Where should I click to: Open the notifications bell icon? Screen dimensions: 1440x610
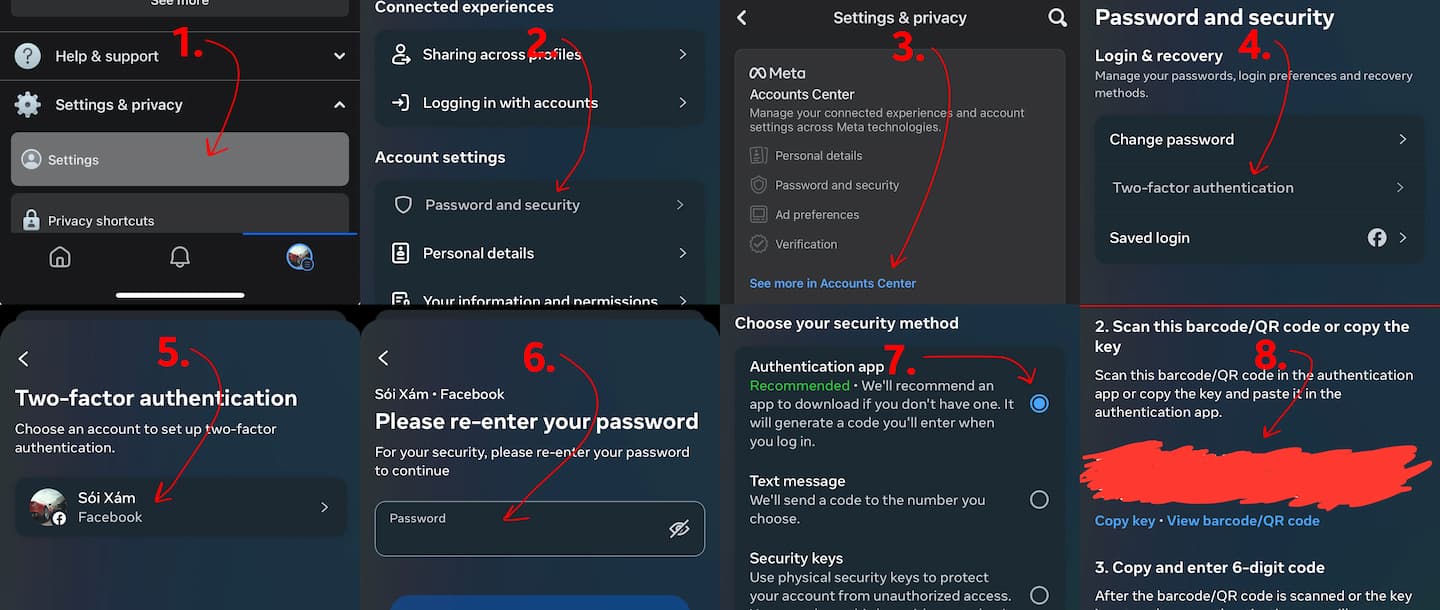point(180,257)
